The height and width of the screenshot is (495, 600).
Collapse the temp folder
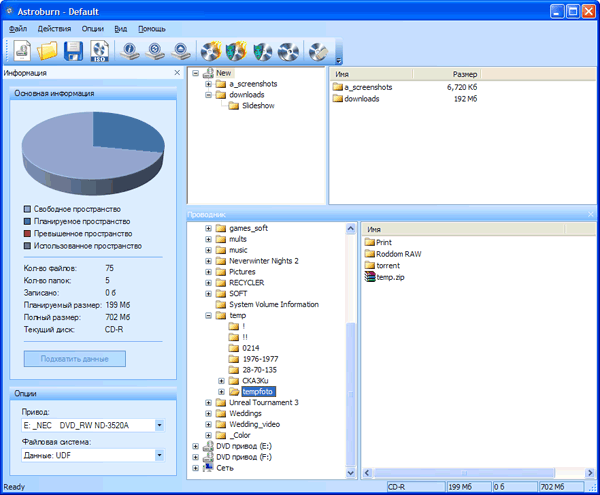(x=208, y=316)
